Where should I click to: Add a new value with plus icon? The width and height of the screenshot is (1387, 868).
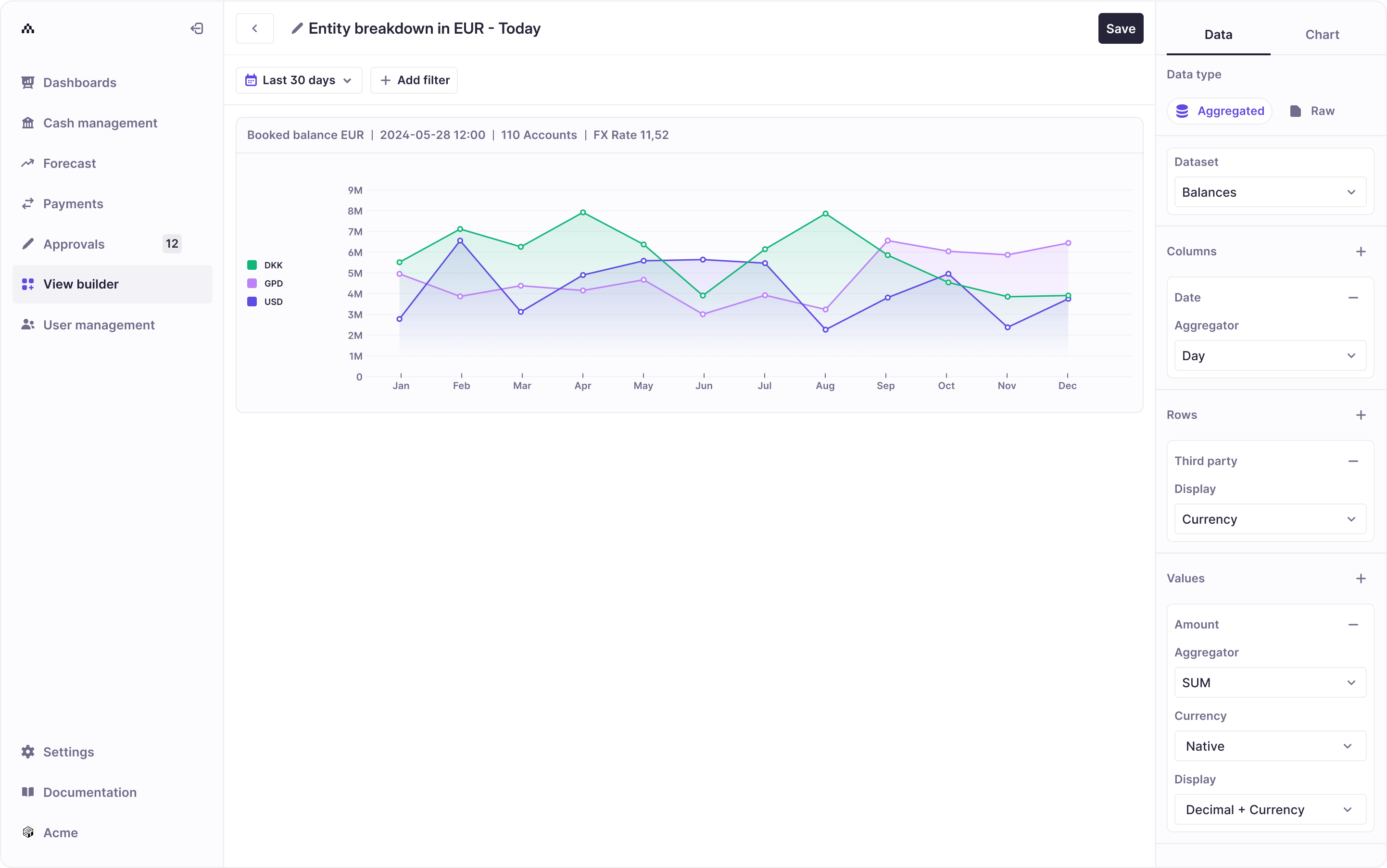pos(1361,579)
